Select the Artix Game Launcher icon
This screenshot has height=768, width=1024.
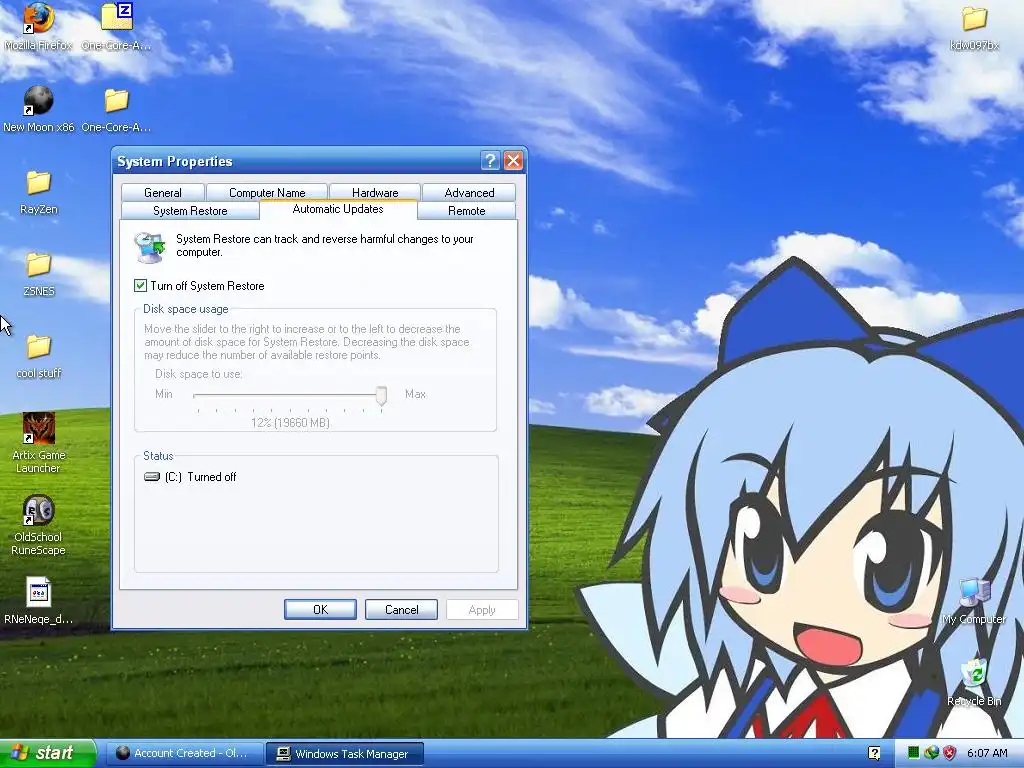39,428
